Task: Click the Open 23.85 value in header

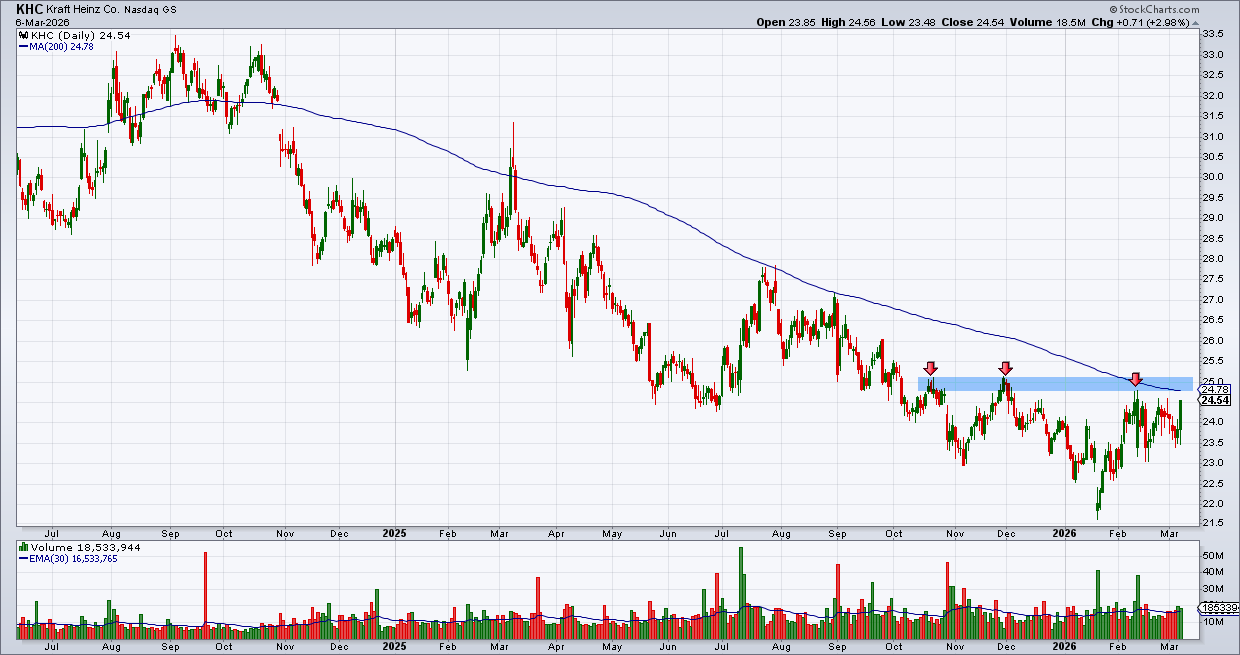Action: click(x=787, y=22)
